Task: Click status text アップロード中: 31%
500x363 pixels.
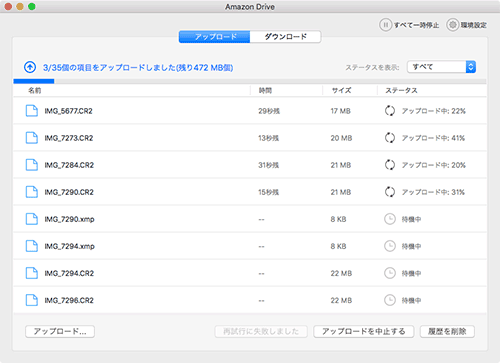Action: 433,192
